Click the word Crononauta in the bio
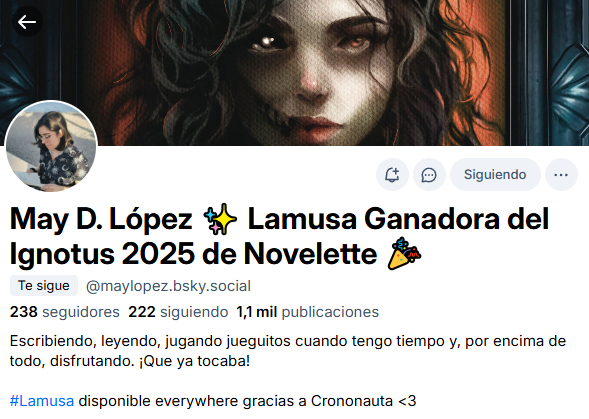The image size is (589, 419). pyautogui.click(x=352, y=401)
